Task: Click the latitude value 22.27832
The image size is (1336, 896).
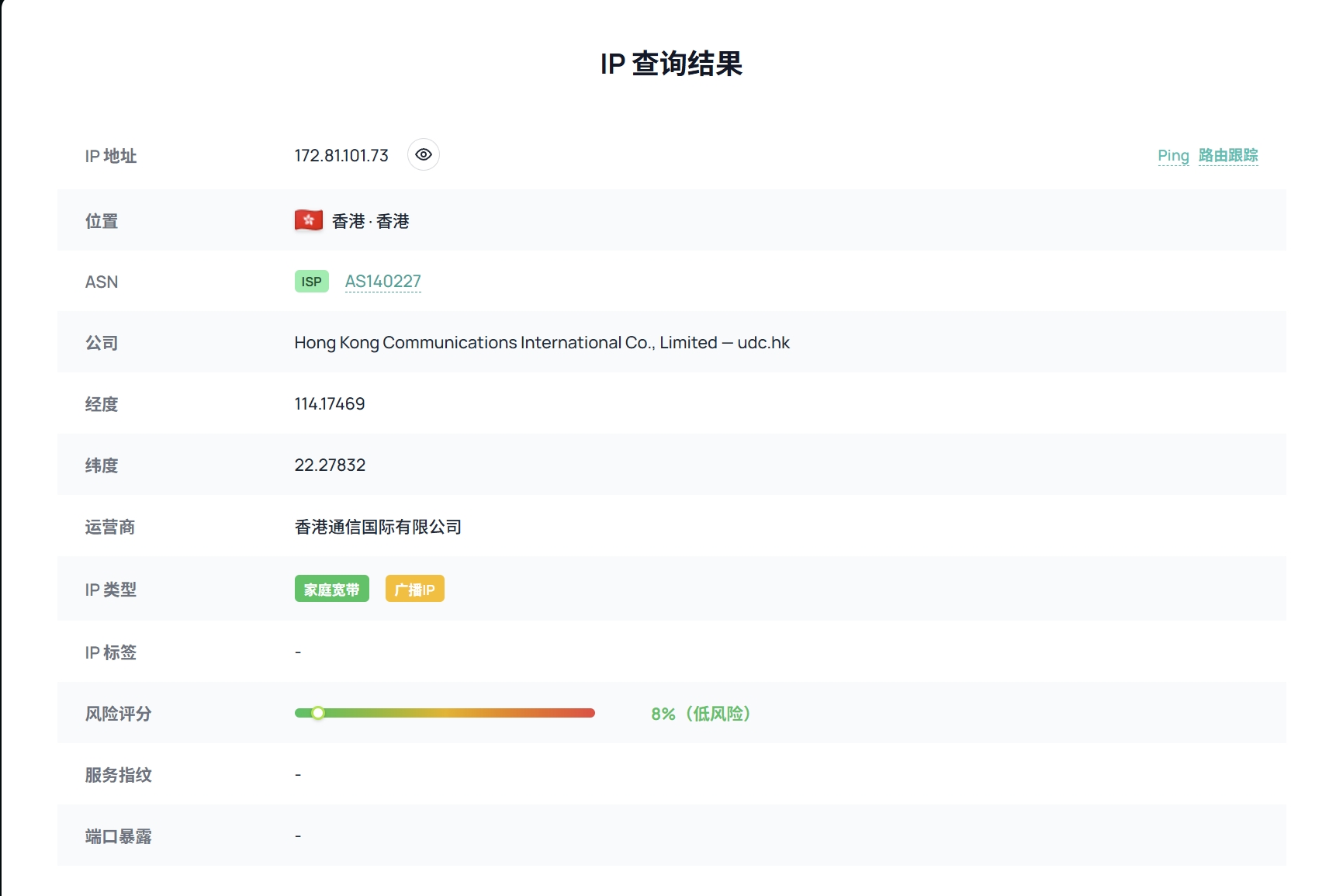Action: [x=330, y=465]
